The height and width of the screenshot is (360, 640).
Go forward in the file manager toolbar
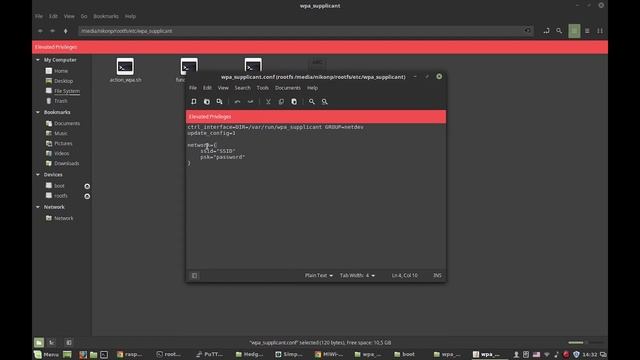point(52,31)
